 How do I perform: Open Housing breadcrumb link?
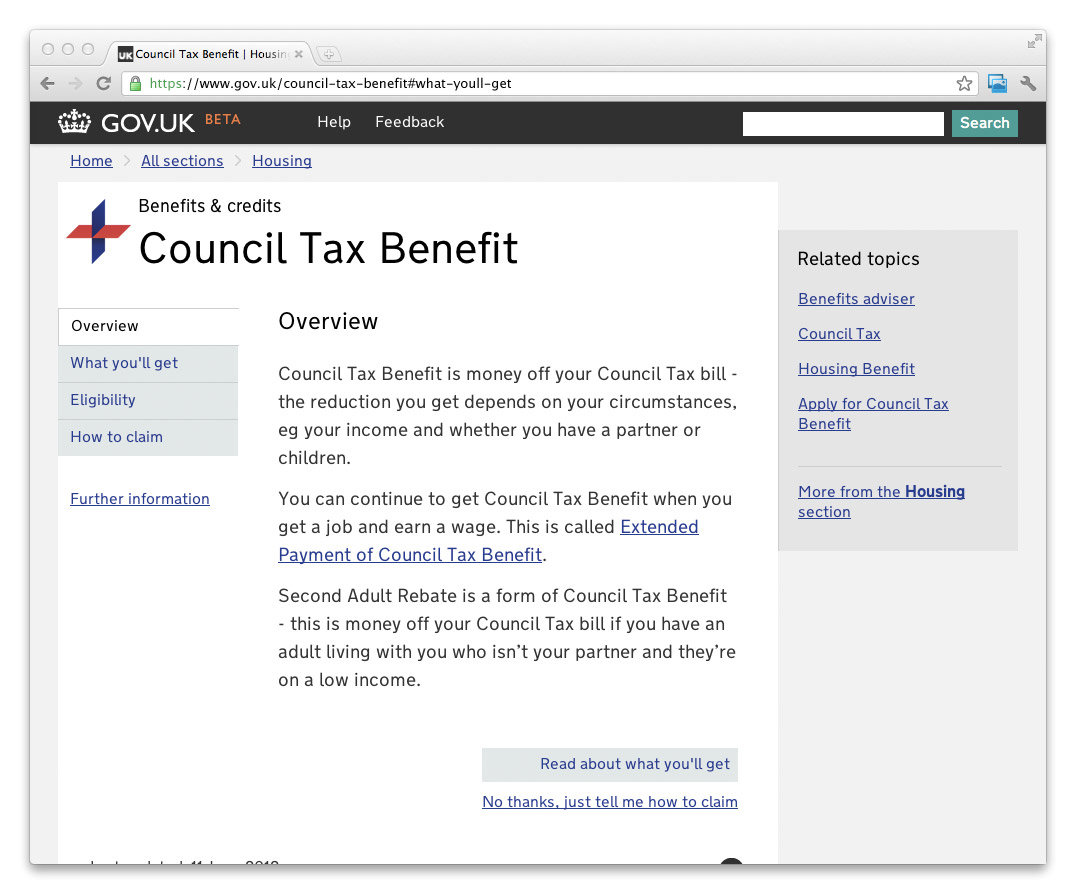tap(282, 161)
